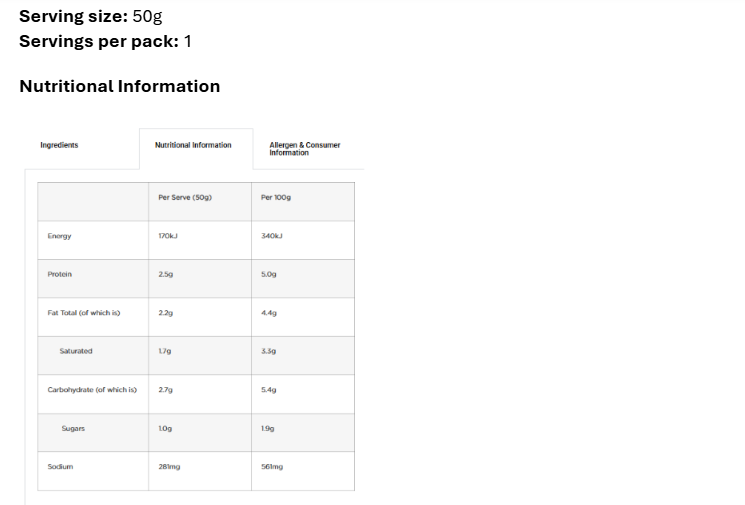Select the Sugars row label
Image resolution: width=745 pixels, height=505 pixels.
coord(73,428)
